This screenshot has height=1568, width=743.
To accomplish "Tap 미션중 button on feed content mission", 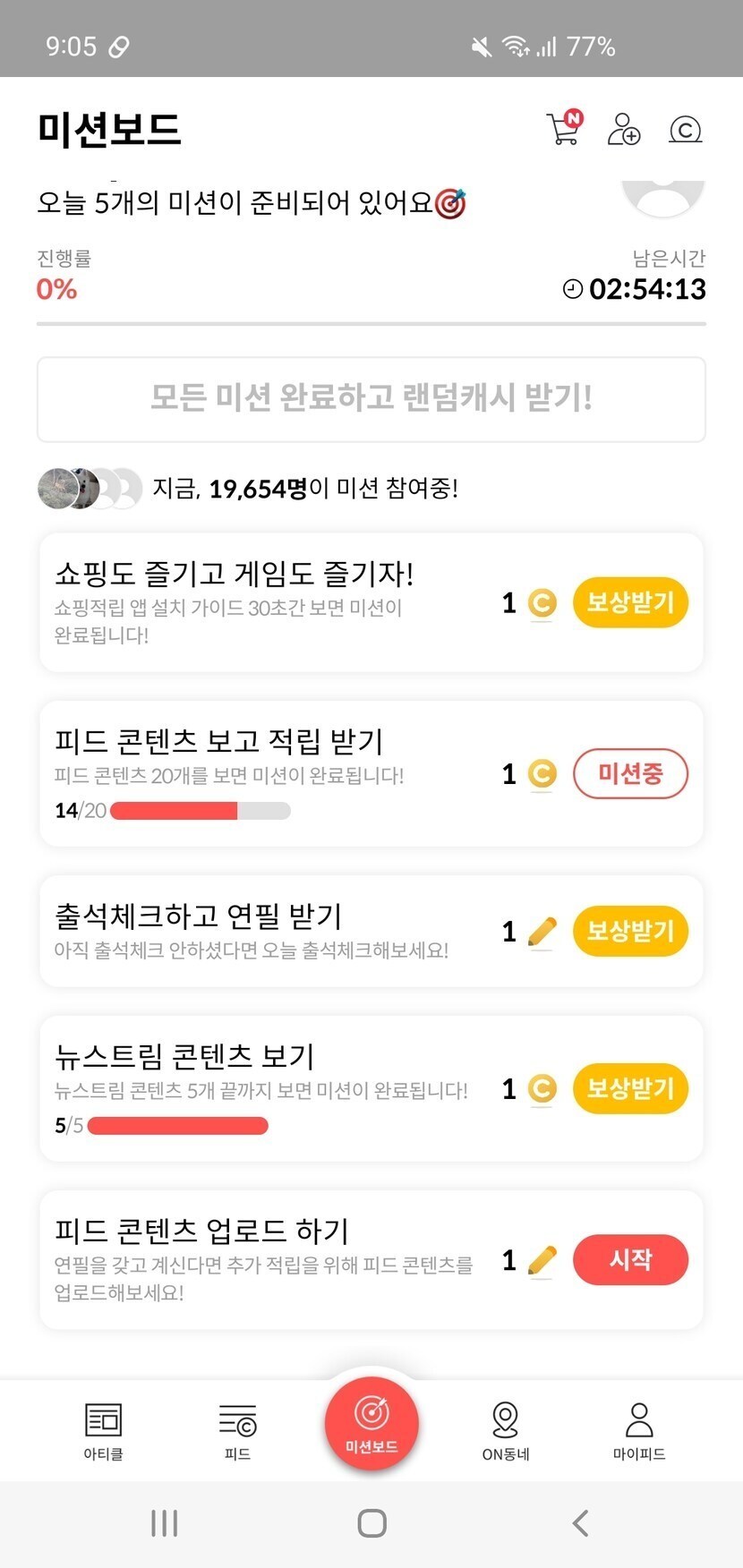I will pos(630,773).
